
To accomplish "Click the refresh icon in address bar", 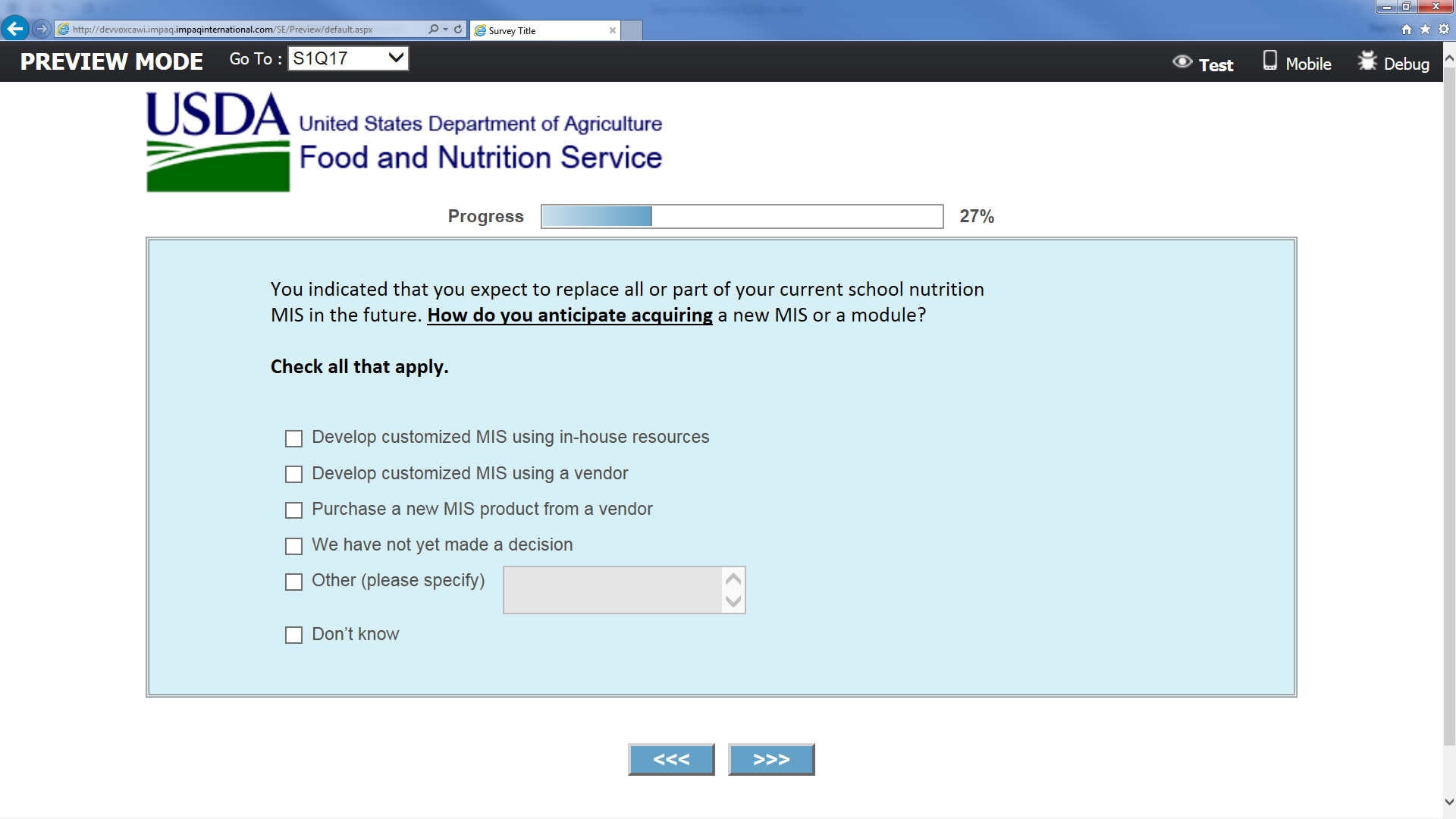I will [x=458, y=29].
